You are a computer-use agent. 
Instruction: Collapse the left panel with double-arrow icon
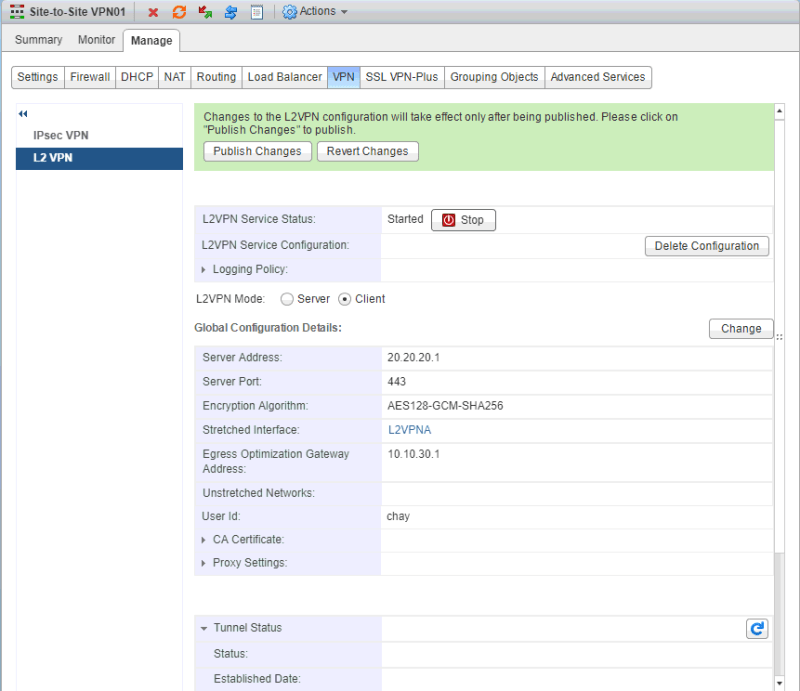coord(23,114)
